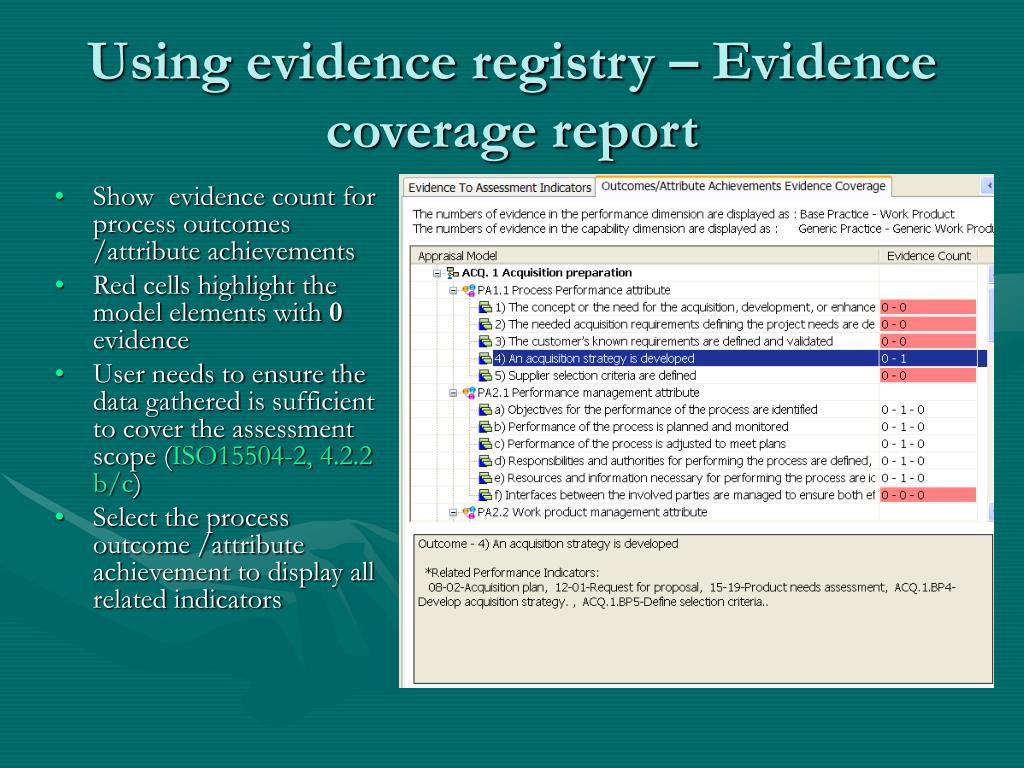Click red 0 - 0 - 0 cell for Interfaces
This screenshot has height=768, width=1024.
(x=928, y=495)
